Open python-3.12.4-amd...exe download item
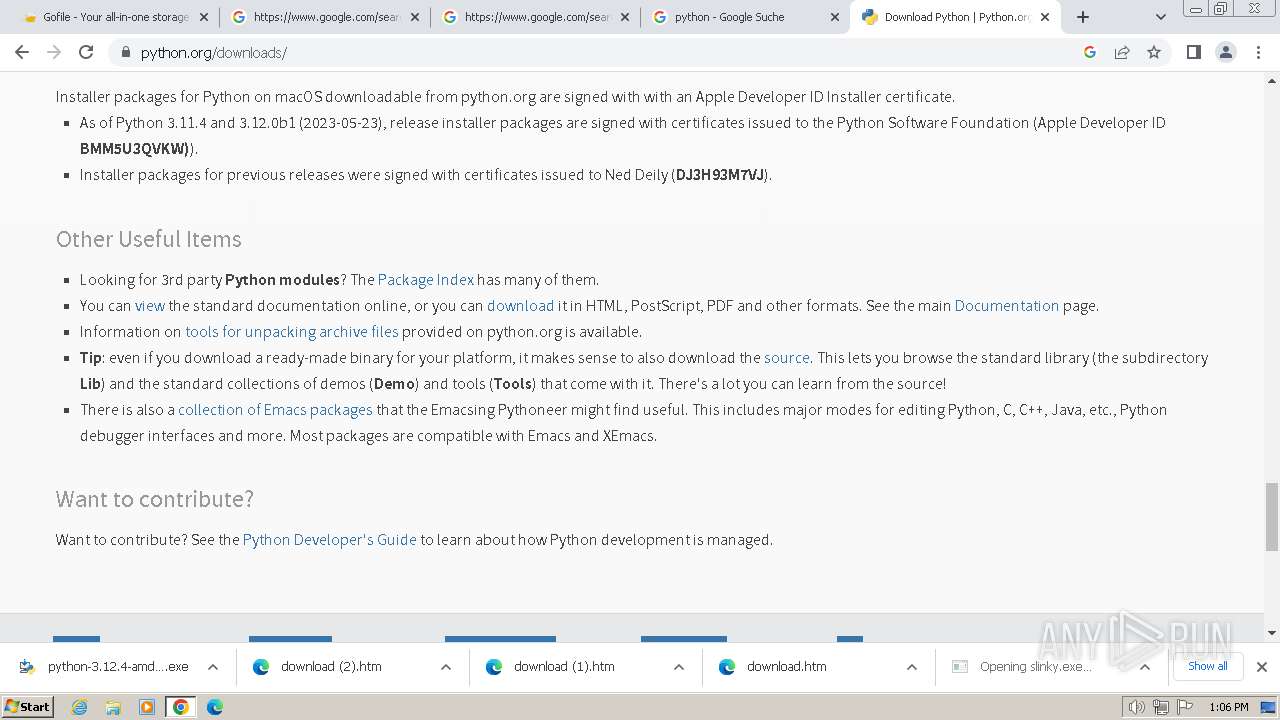Viewport: 1280px width, 720px height. pos(103,666)
